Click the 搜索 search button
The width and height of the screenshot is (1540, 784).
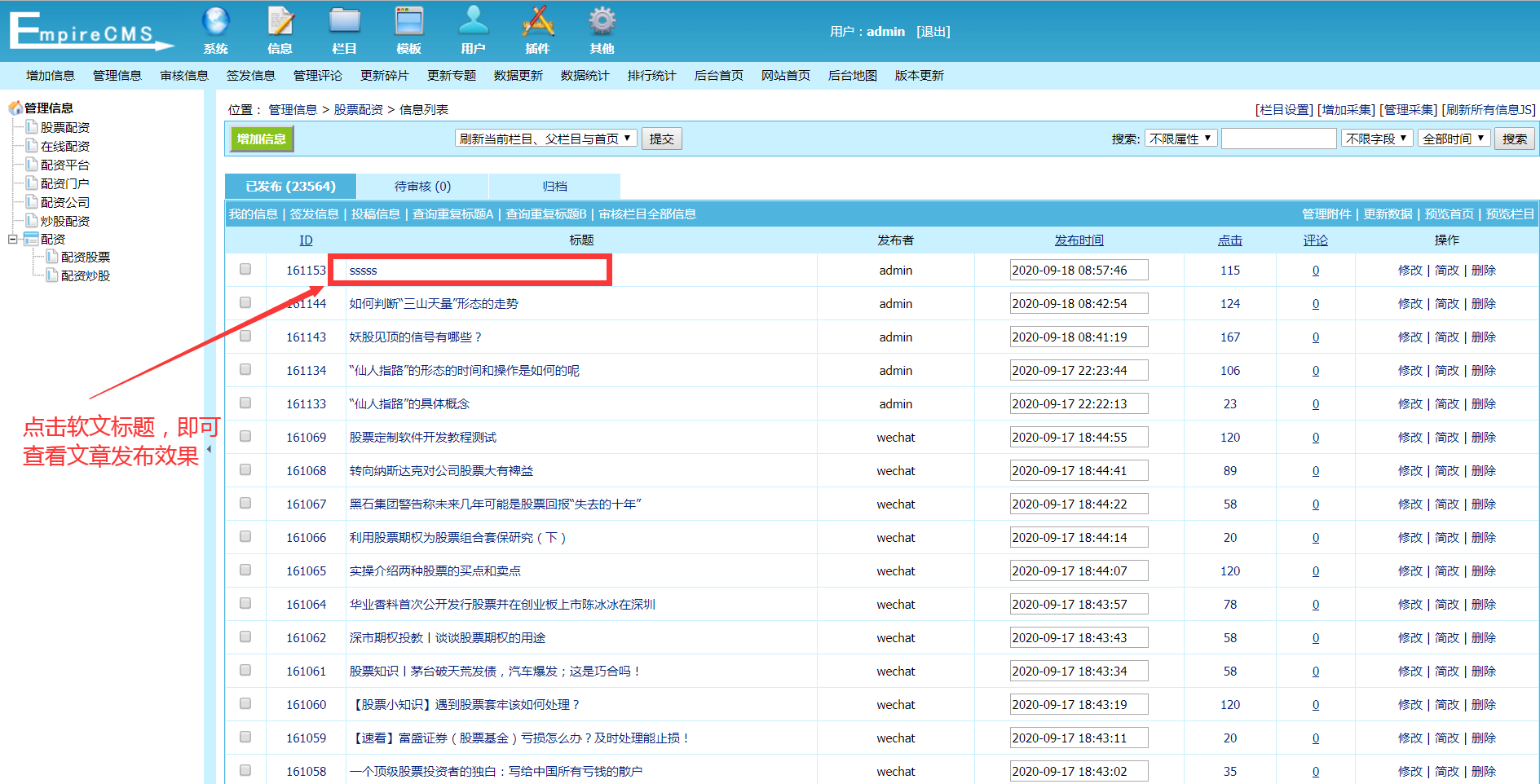1515,139
